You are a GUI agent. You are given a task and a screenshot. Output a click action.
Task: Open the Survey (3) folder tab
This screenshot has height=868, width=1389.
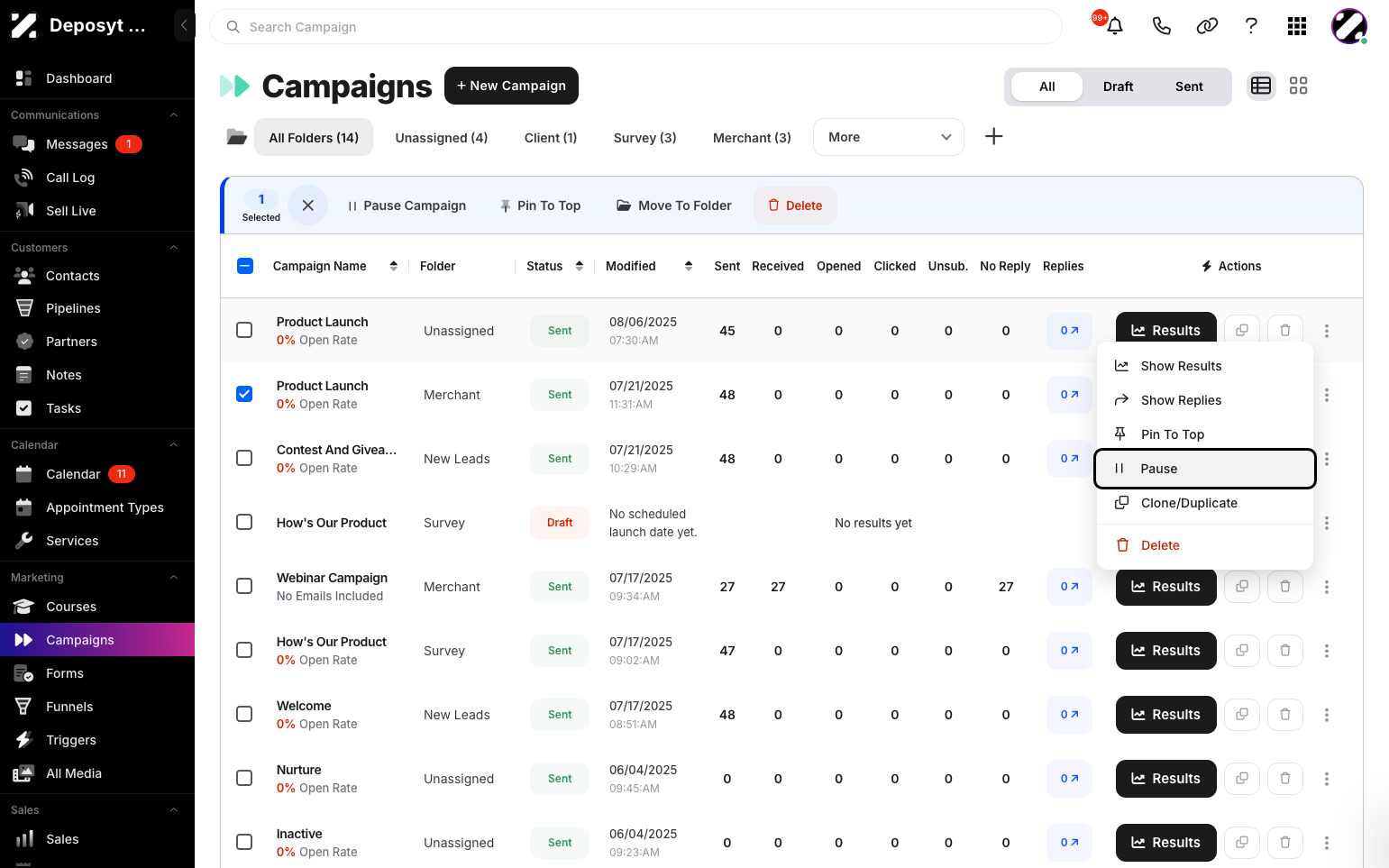click(644, 138)
